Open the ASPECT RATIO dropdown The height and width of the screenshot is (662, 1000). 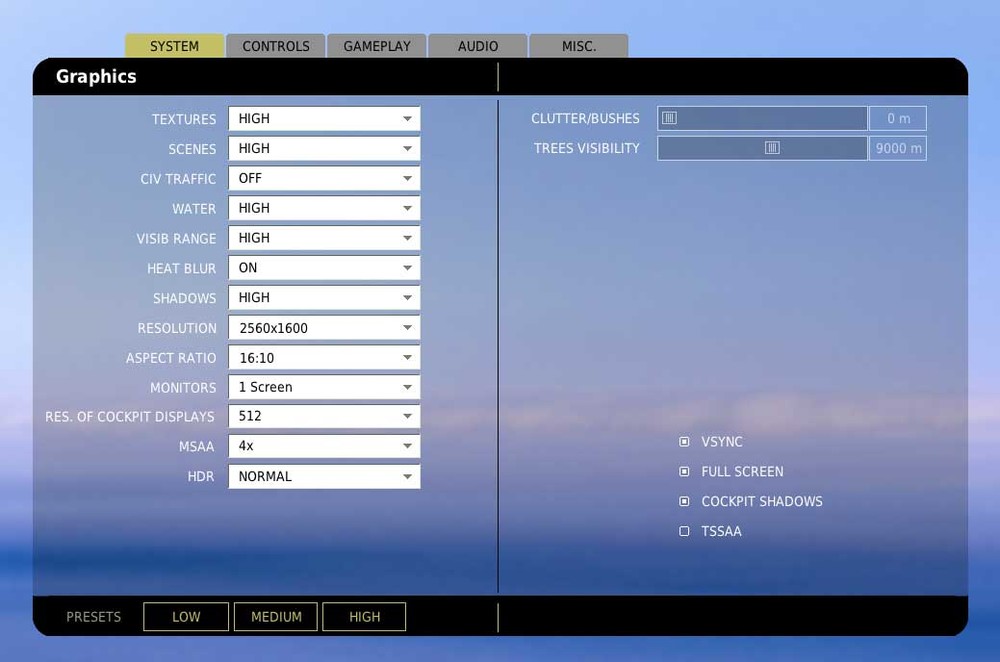pyautogui.click(x=324, y=358)
